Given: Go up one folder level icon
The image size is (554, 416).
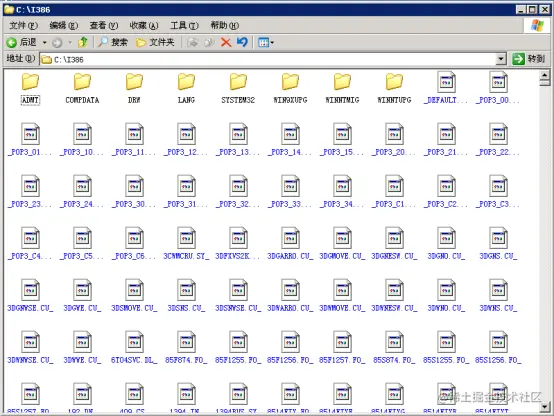Looking at the screenshot, I should 83,42.
